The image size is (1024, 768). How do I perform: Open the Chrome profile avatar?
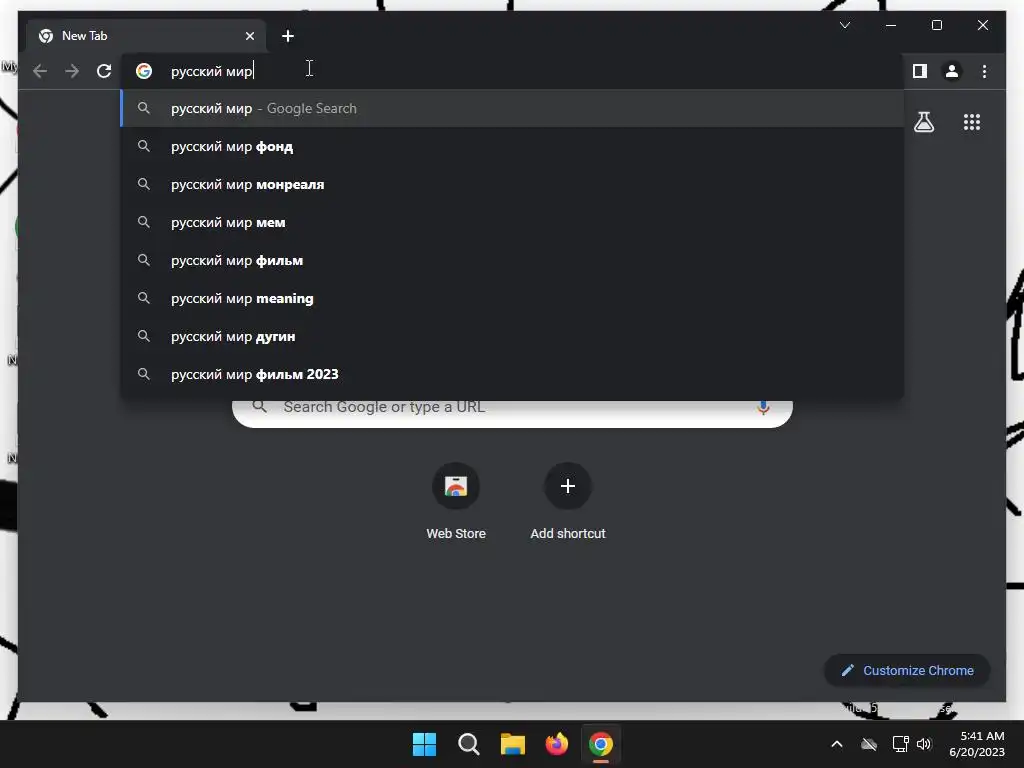[x=952, y=71]
